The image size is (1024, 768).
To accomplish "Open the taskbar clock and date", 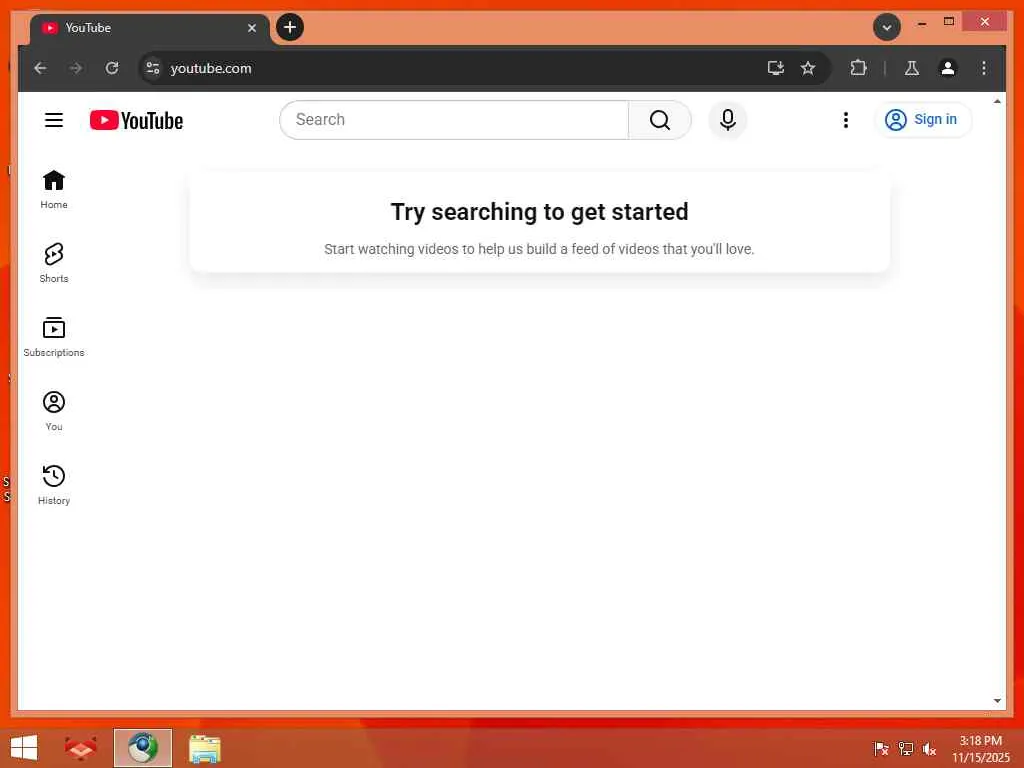I will point(980,749).
